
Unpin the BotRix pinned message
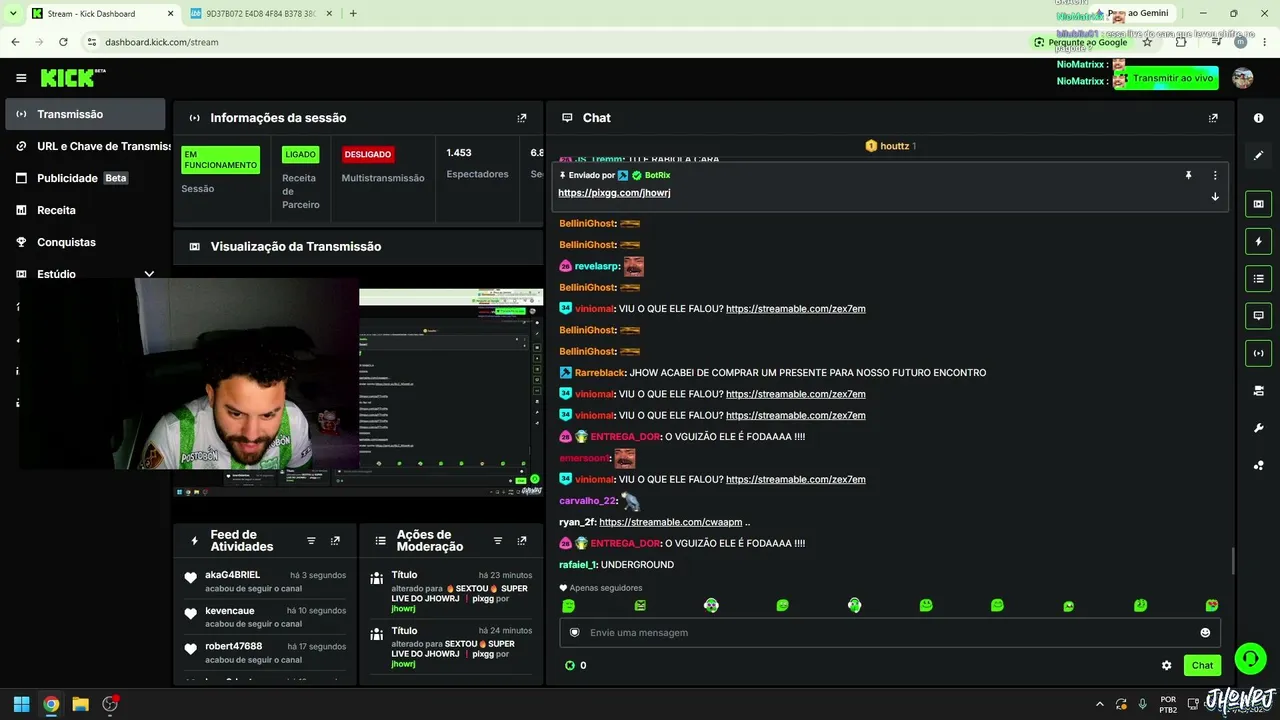1188,175
